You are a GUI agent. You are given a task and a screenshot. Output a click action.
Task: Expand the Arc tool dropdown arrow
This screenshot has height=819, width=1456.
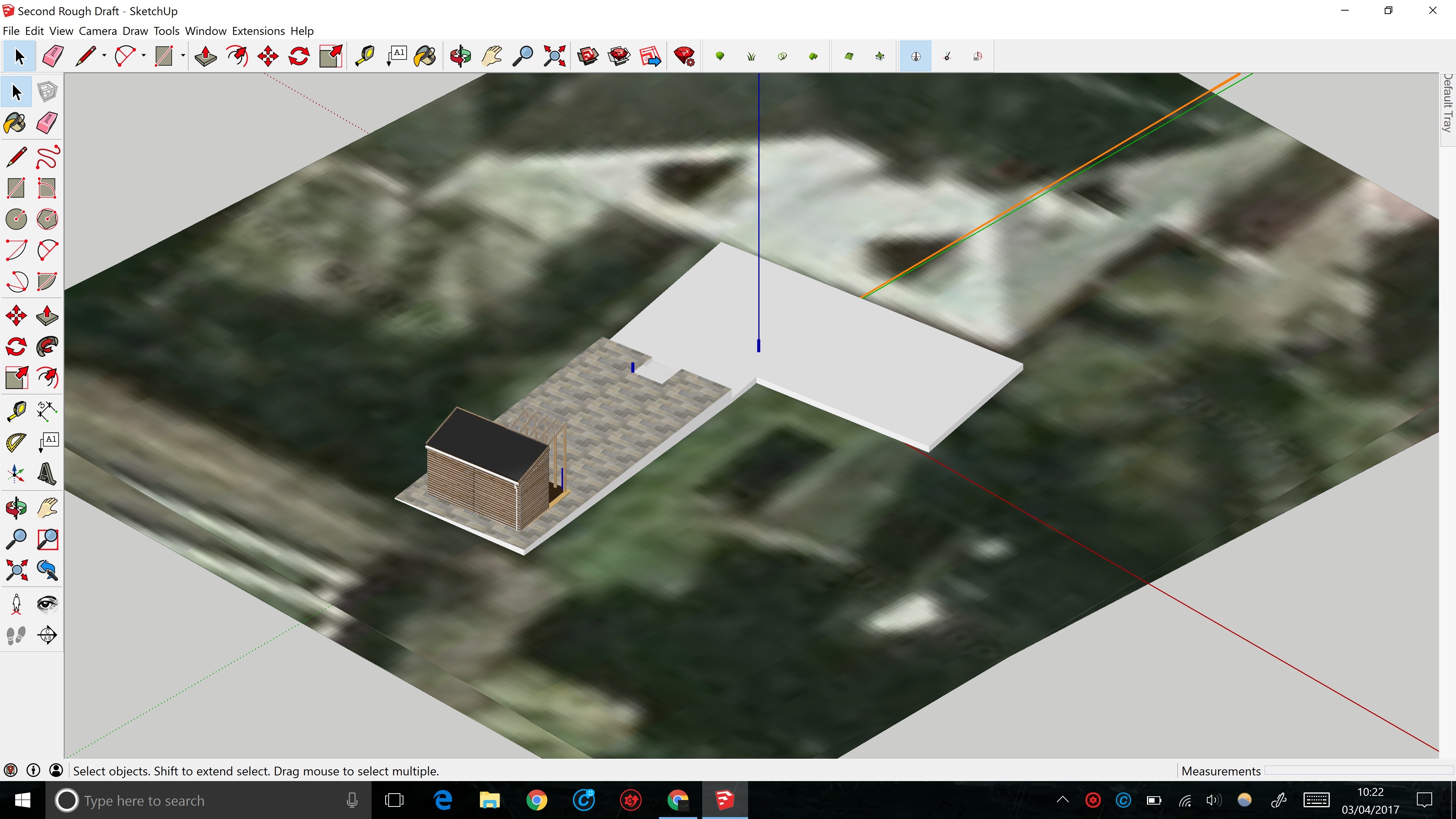pos(144,56)
